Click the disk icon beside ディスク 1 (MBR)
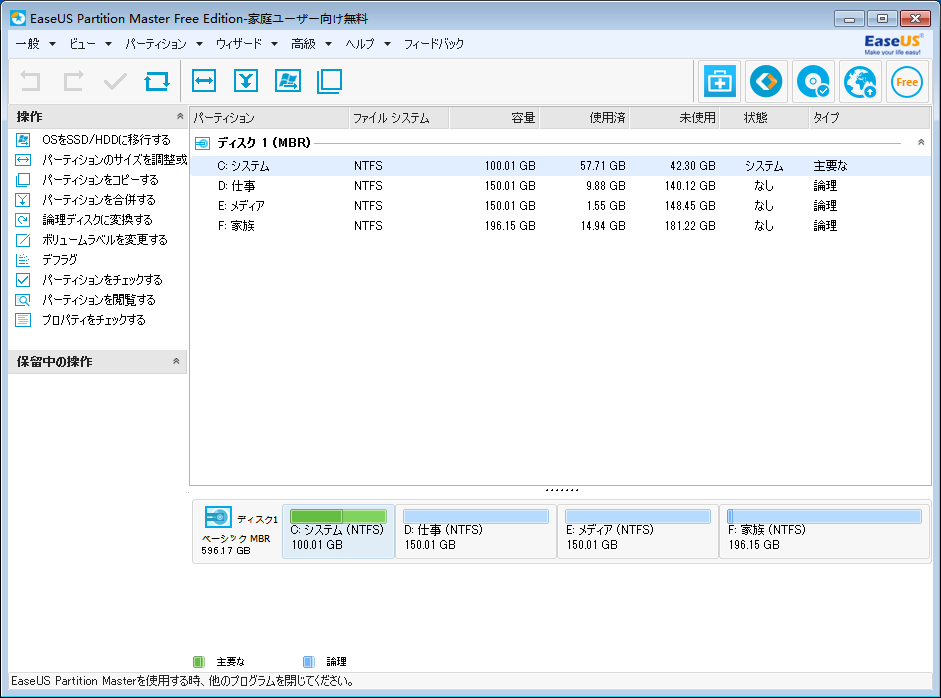This screenshot has width=941, height=698. [x=203, y=143]
